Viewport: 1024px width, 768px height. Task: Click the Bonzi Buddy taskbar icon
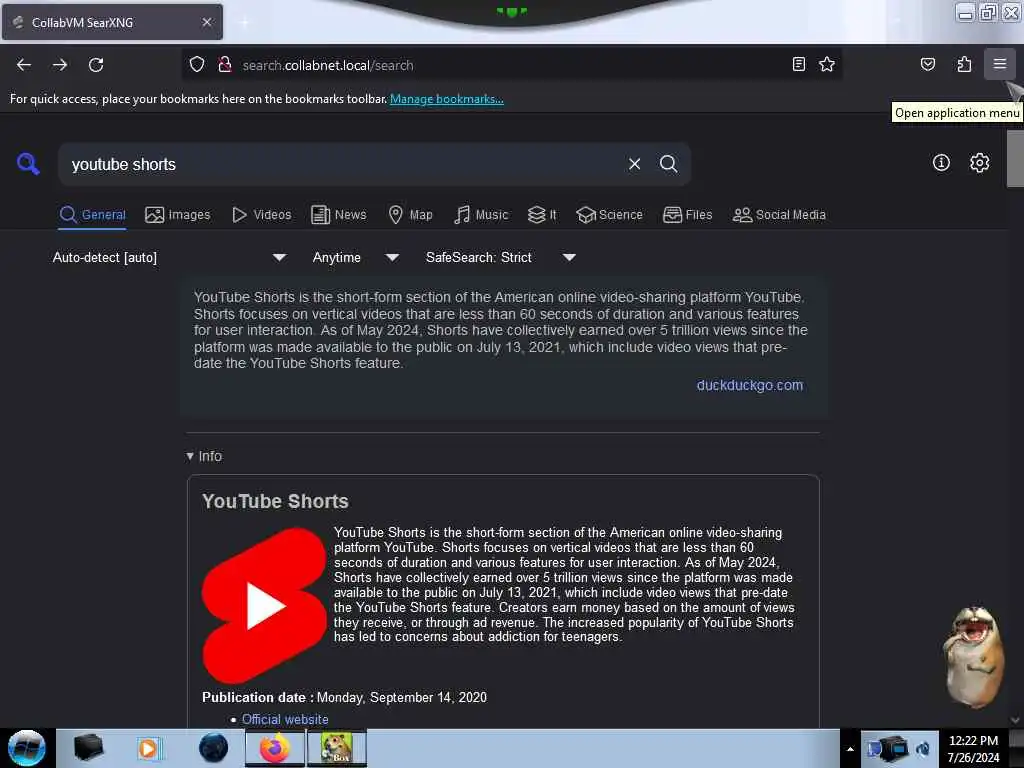click(336, 748)
